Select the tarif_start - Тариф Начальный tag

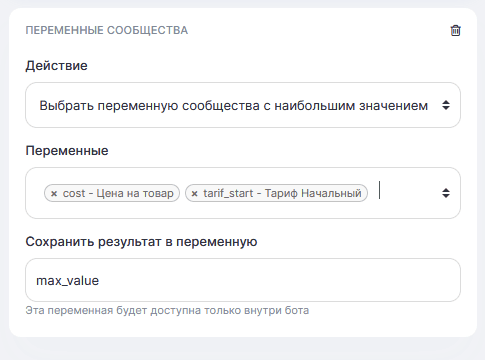coord(276,193)
